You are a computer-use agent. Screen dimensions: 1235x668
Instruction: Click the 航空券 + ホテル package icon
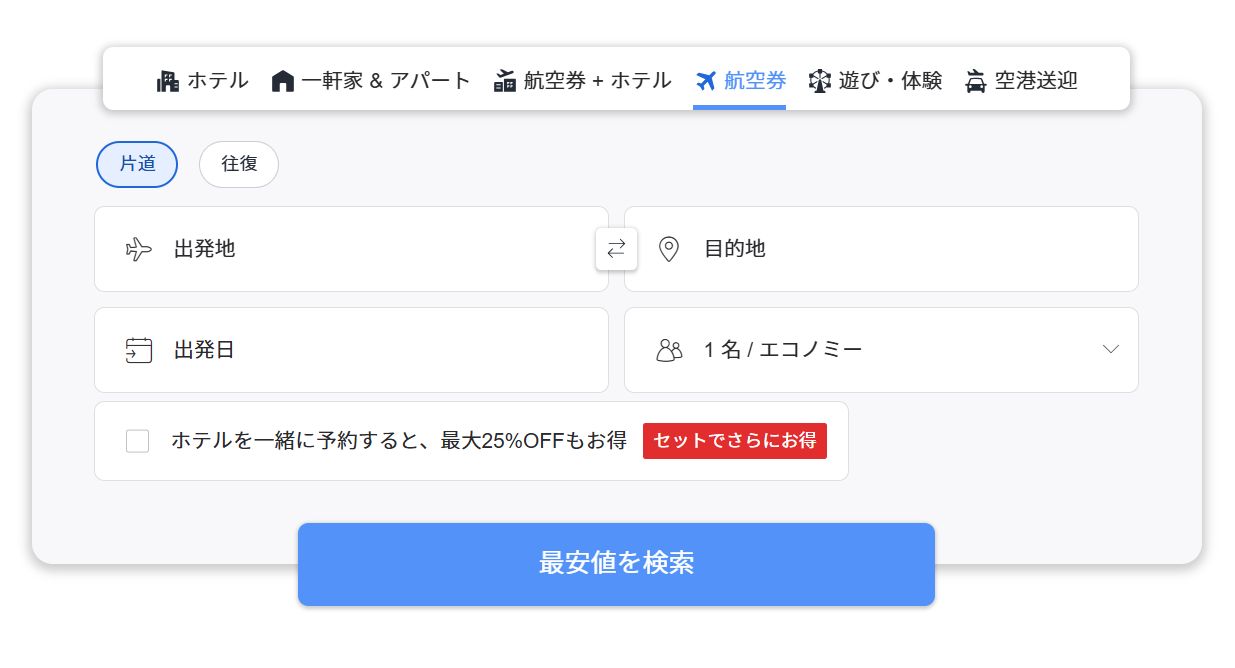[x=505, y=81]
